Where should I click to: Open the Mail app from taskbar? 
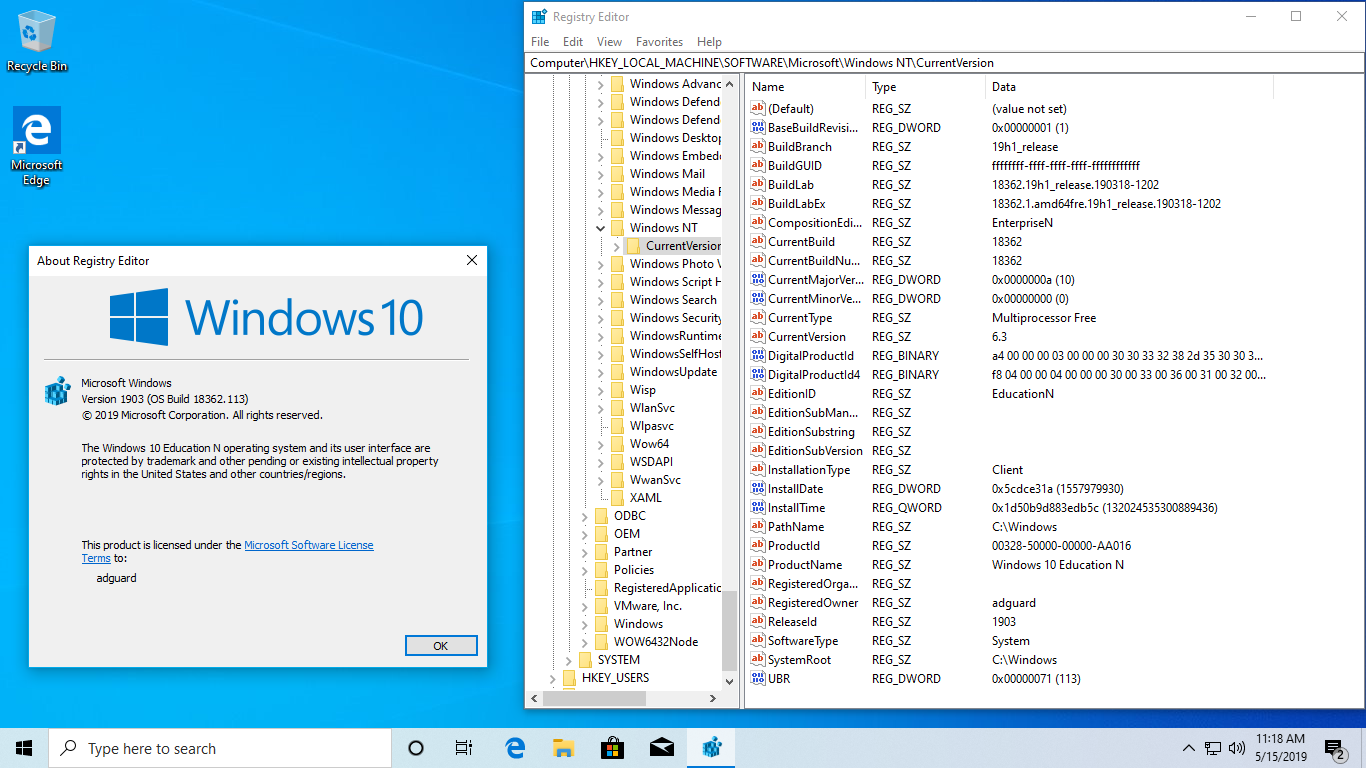click(x=662, y=748)
